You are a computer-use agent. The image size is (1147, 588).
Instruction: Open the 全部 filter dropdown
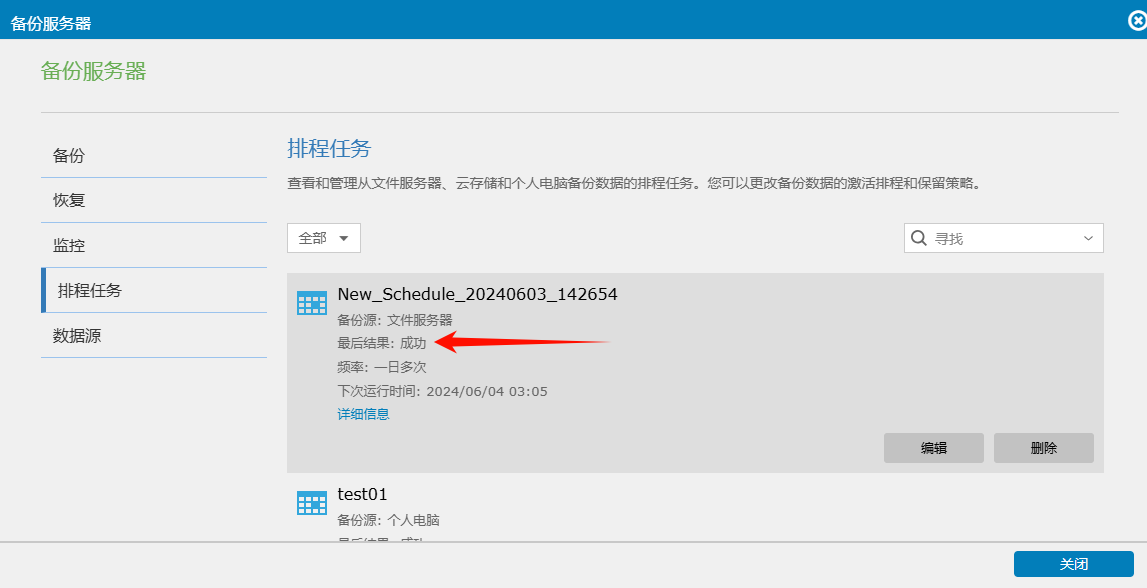click(323, 238)
